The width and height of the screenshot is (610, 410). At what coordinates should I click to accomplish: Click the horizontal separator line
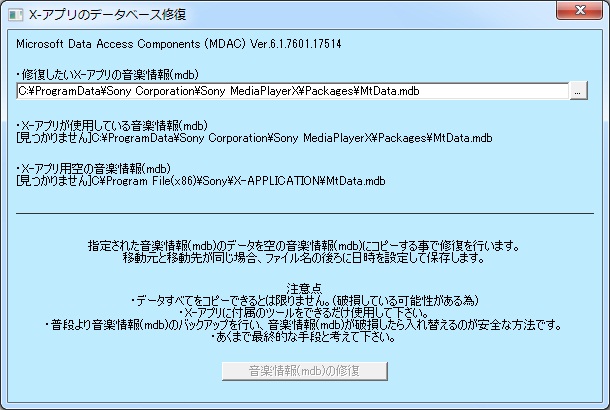pos(304,212)
